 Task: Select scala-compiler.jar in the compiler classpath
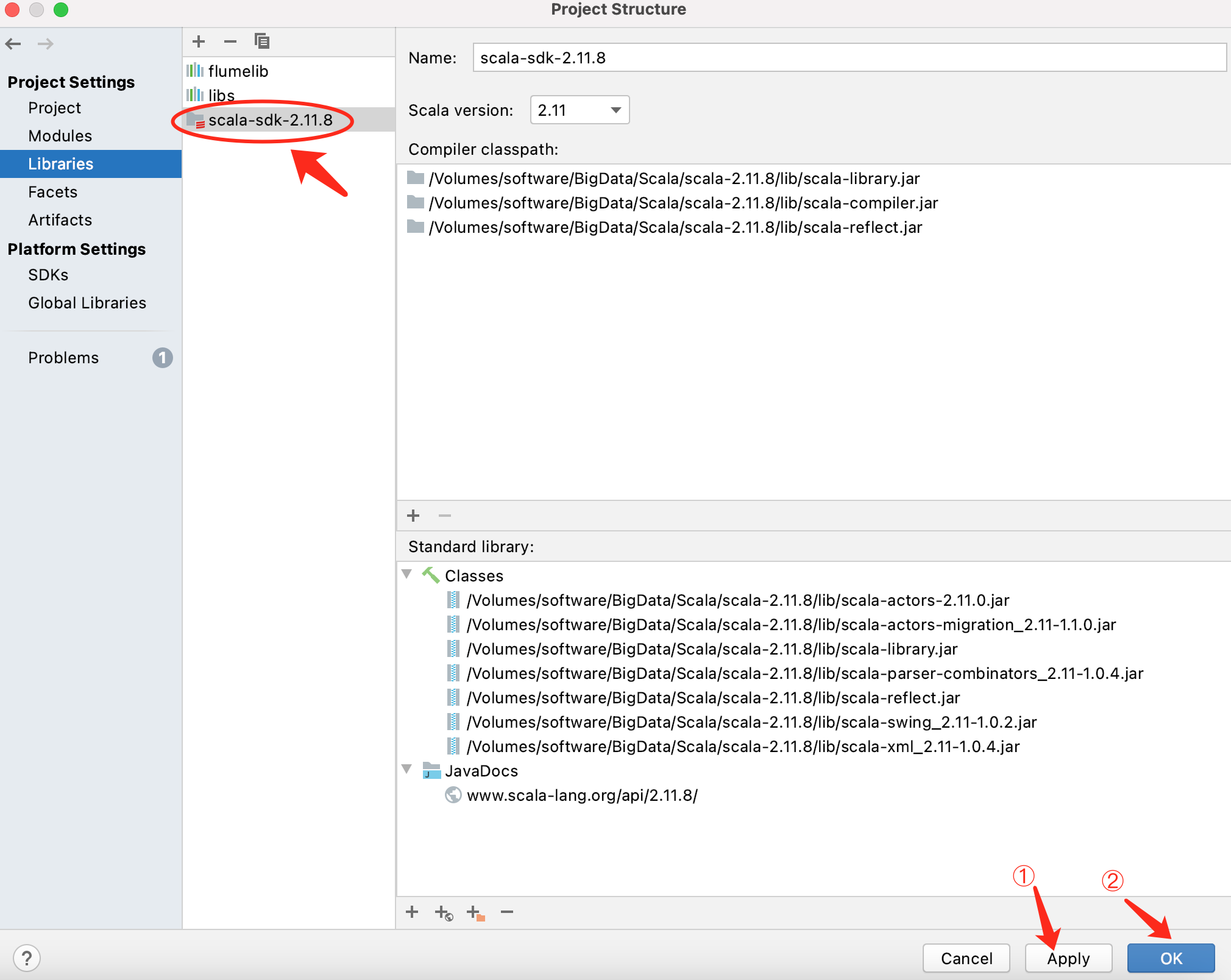click(683, 203)
